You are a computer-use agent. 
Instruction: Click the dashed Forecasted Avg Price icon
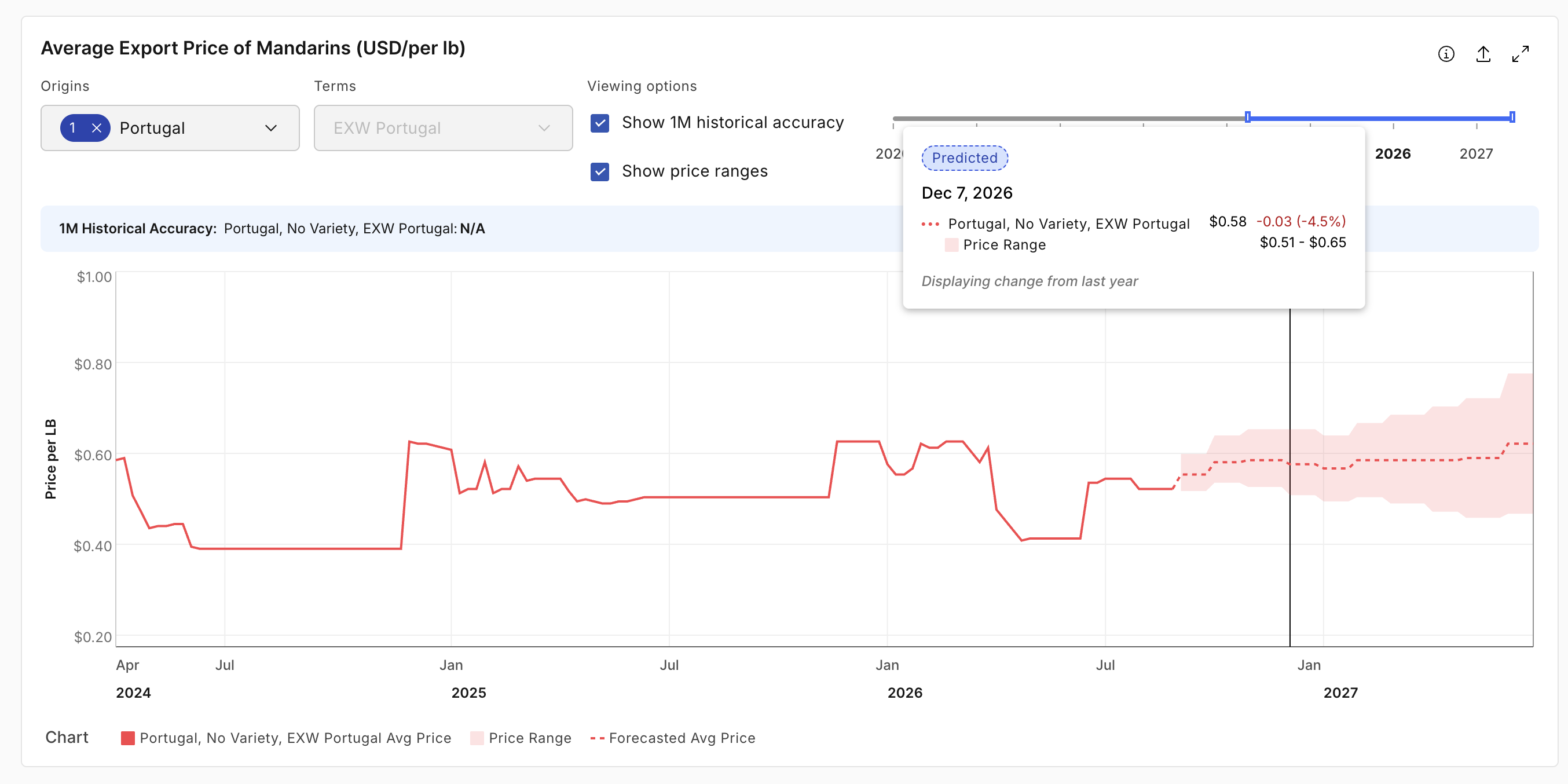point(597,738)
